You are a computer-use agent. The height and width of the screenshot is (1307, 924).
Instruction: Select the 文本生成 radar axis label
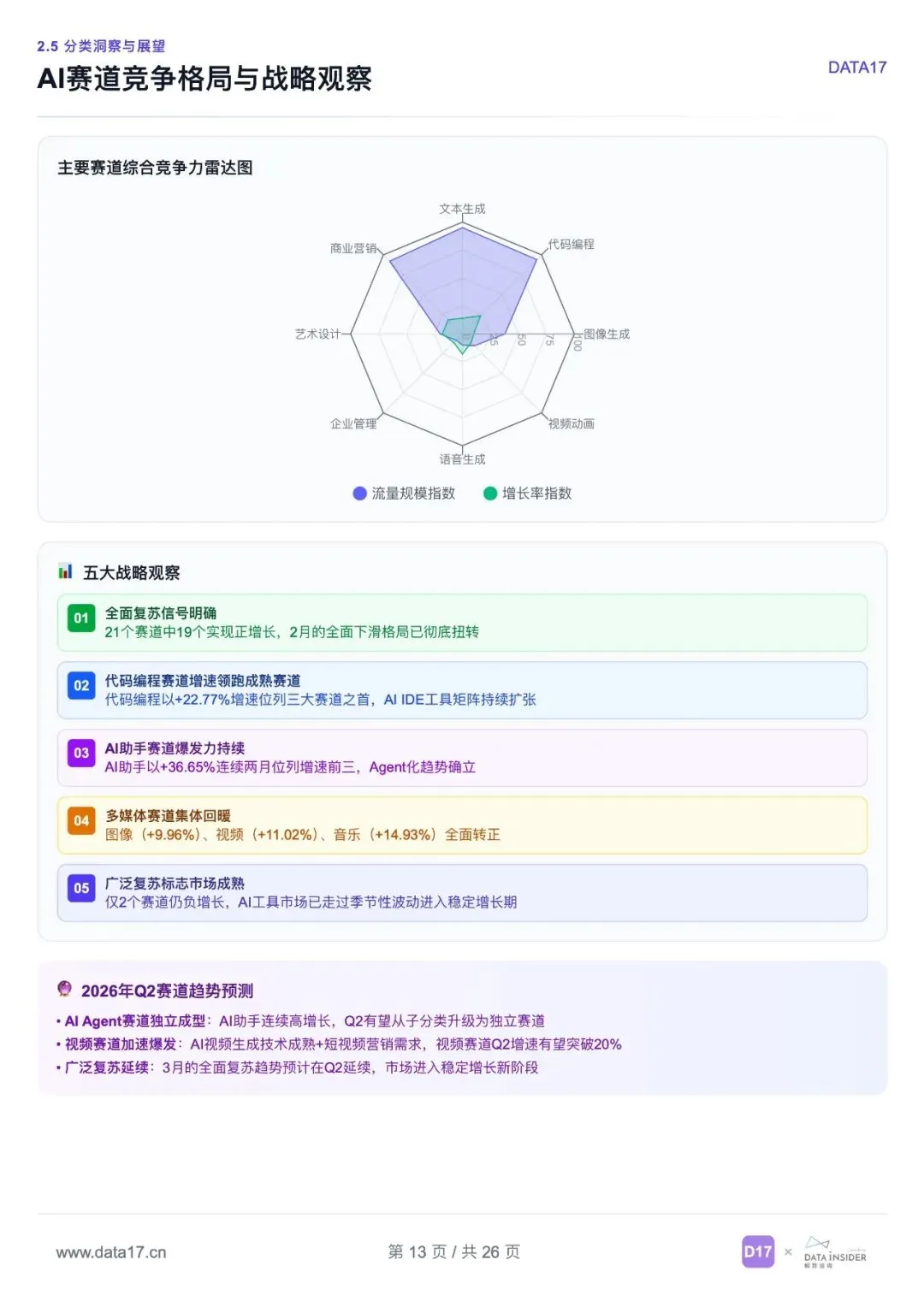click(462, 209)
